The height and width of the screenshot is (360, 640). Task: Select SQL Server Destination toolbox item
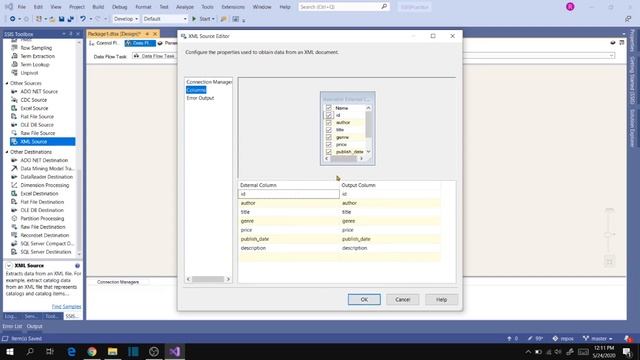(46, 252)
